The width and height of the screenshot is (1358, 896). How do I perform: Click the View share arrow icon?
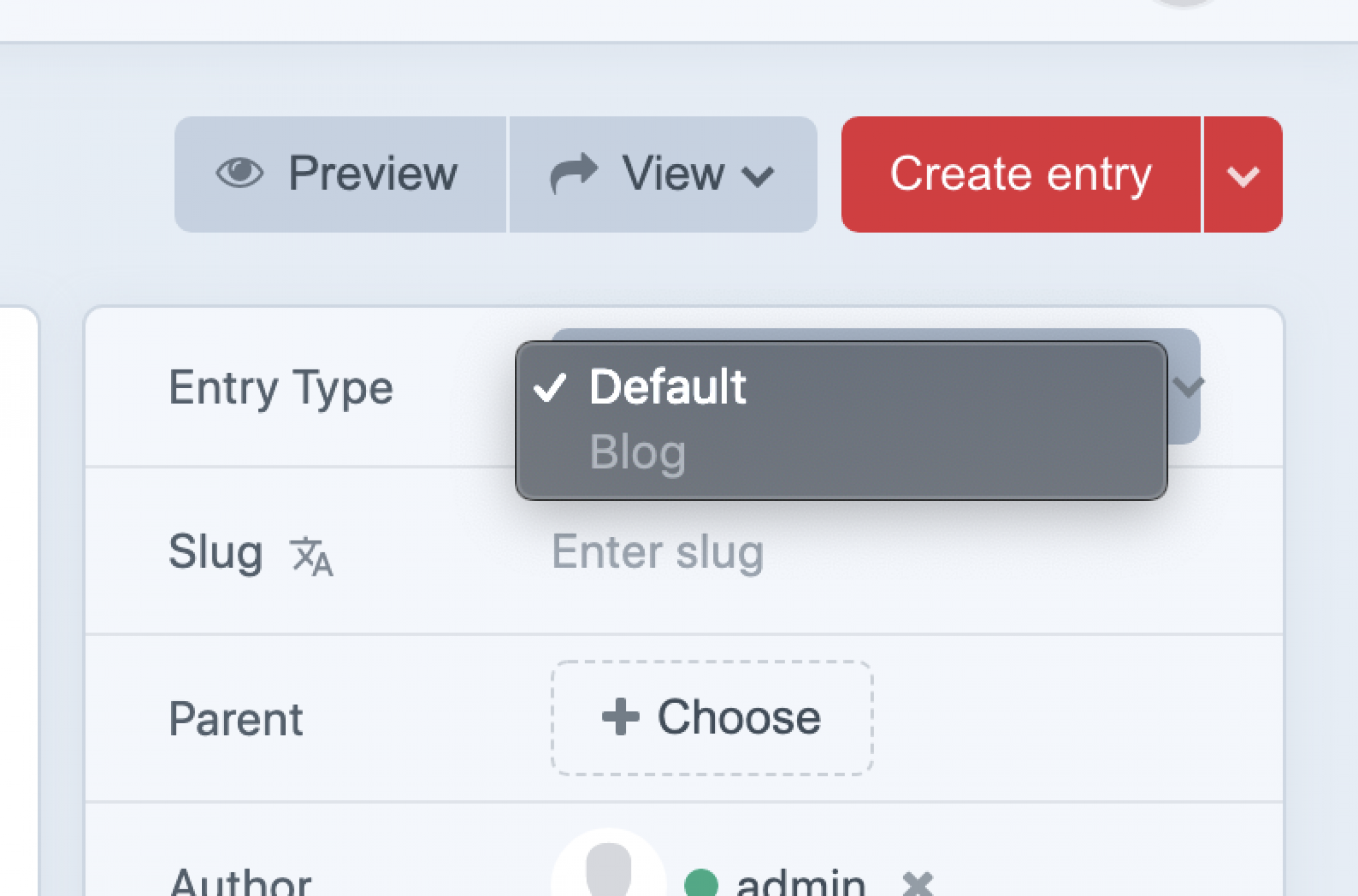point(573,172)
